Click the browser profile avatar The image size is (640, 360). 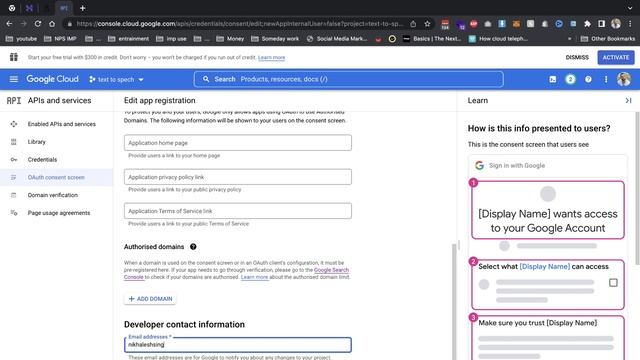pos(616,24)
